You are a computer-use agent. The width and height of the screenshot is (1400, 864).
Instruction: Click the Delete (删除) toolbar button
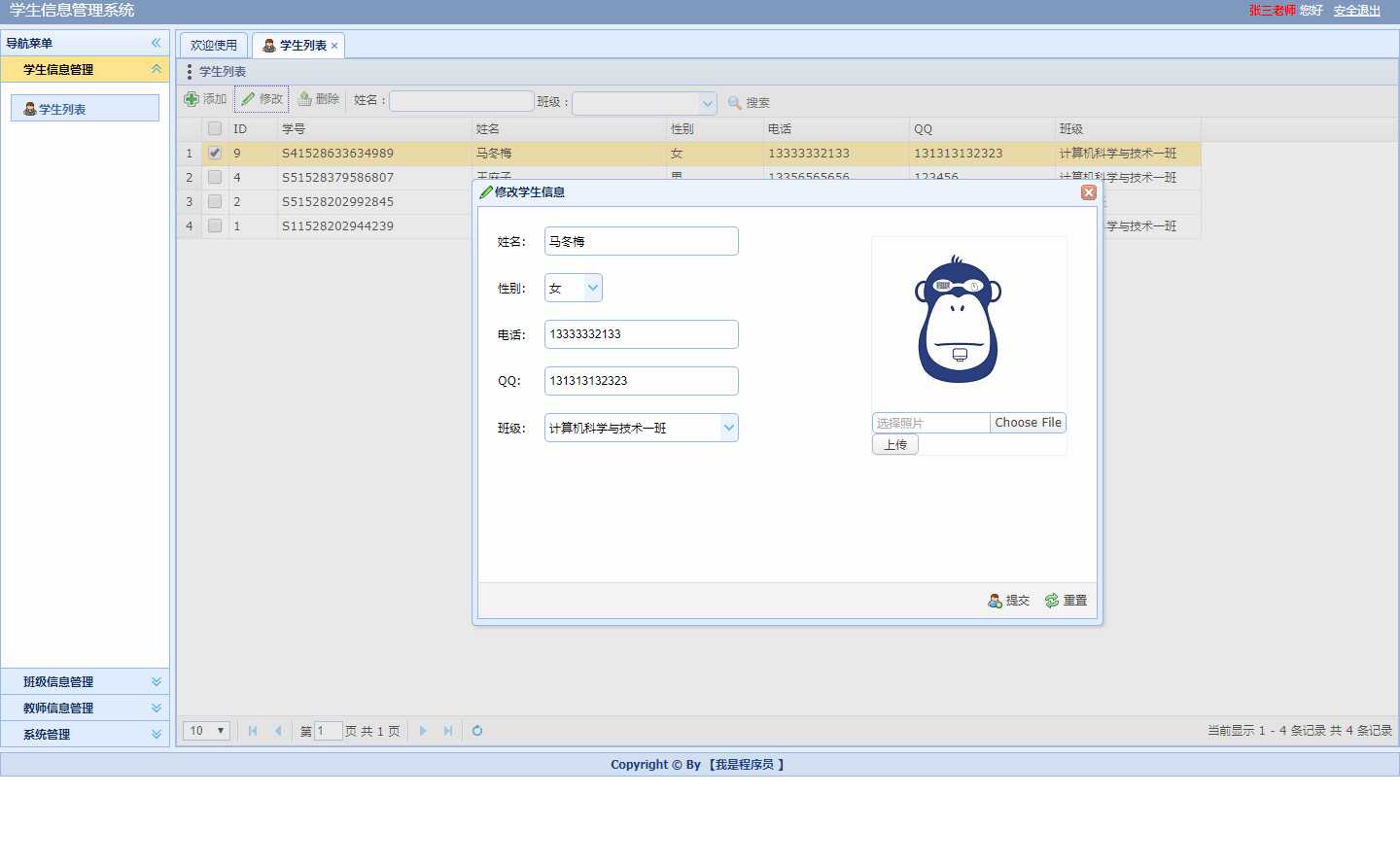point(318,99)
